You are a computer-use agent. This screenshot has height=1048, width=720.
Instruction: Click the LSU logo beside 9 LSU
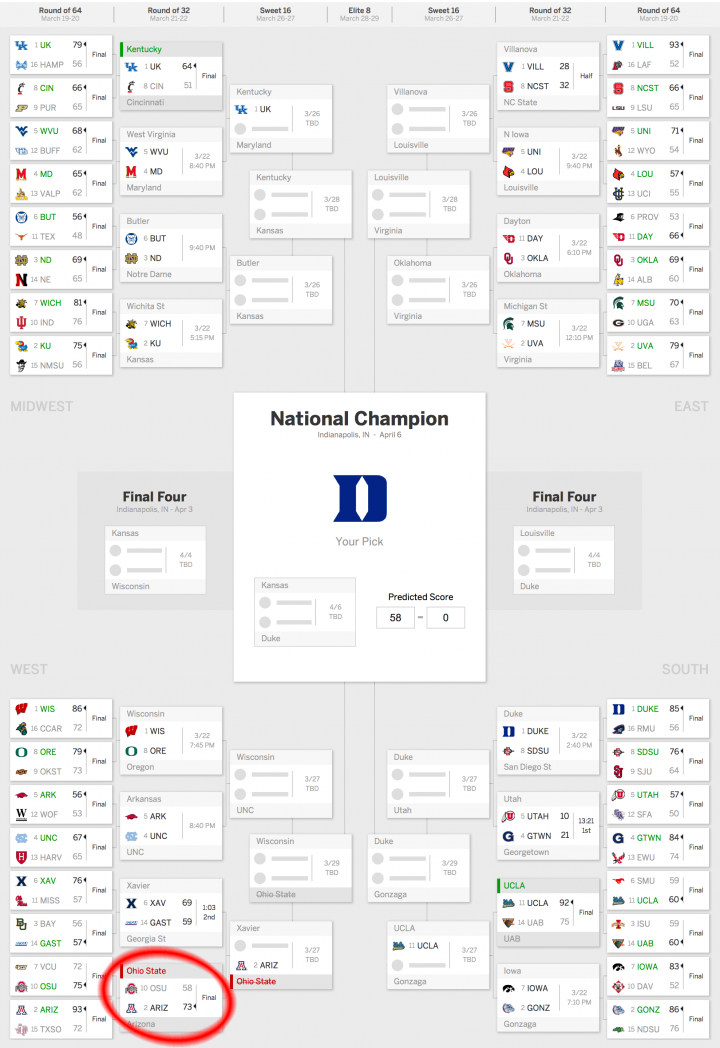point(619,108)
